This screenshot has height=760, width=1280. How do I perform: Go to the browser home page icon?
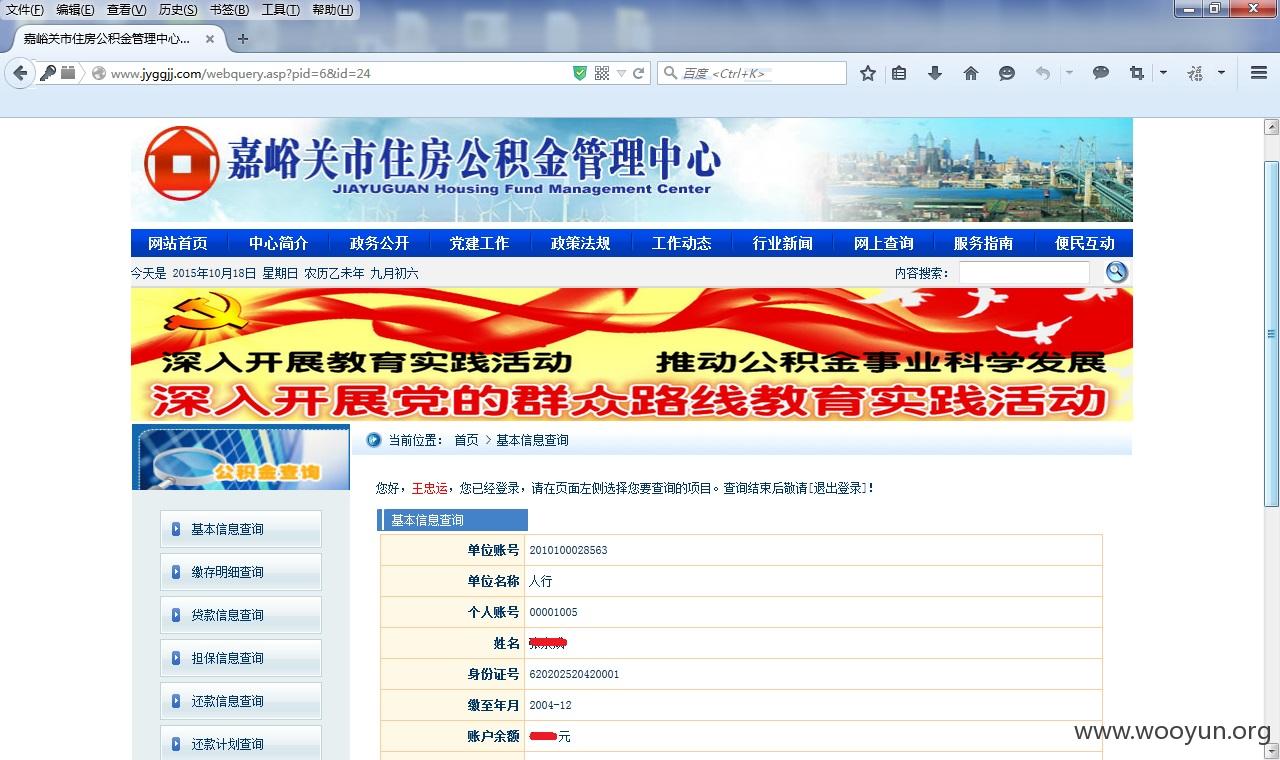coord(971,73)
